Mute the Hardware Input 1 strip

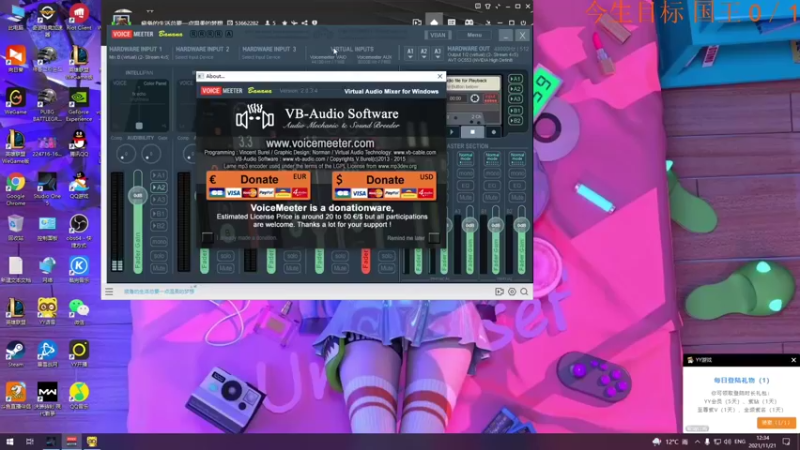[159, 268]
